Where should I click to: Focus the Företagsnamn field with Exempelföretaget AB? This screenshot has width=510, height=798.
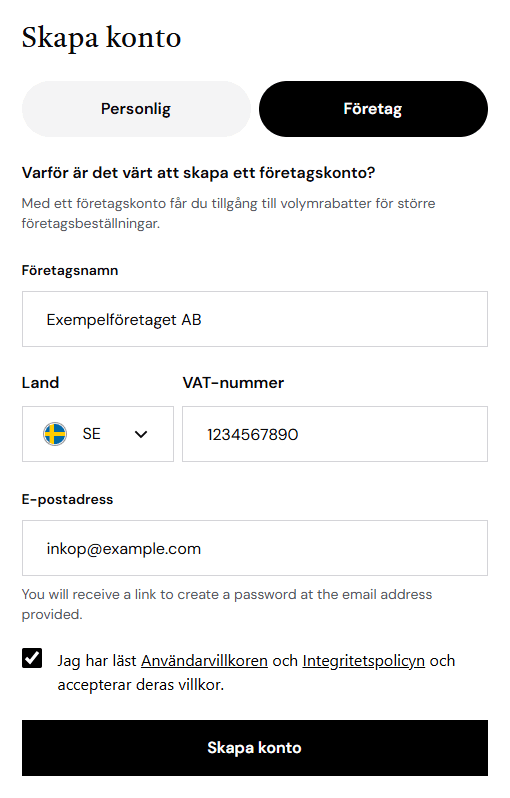tap(254, 319)
